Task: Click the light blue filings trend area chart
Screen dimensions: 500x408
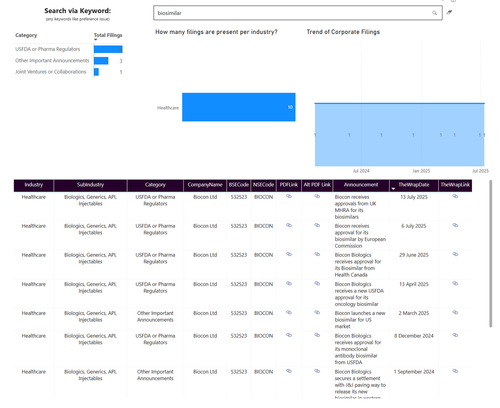Action: (x=399, y=135)
